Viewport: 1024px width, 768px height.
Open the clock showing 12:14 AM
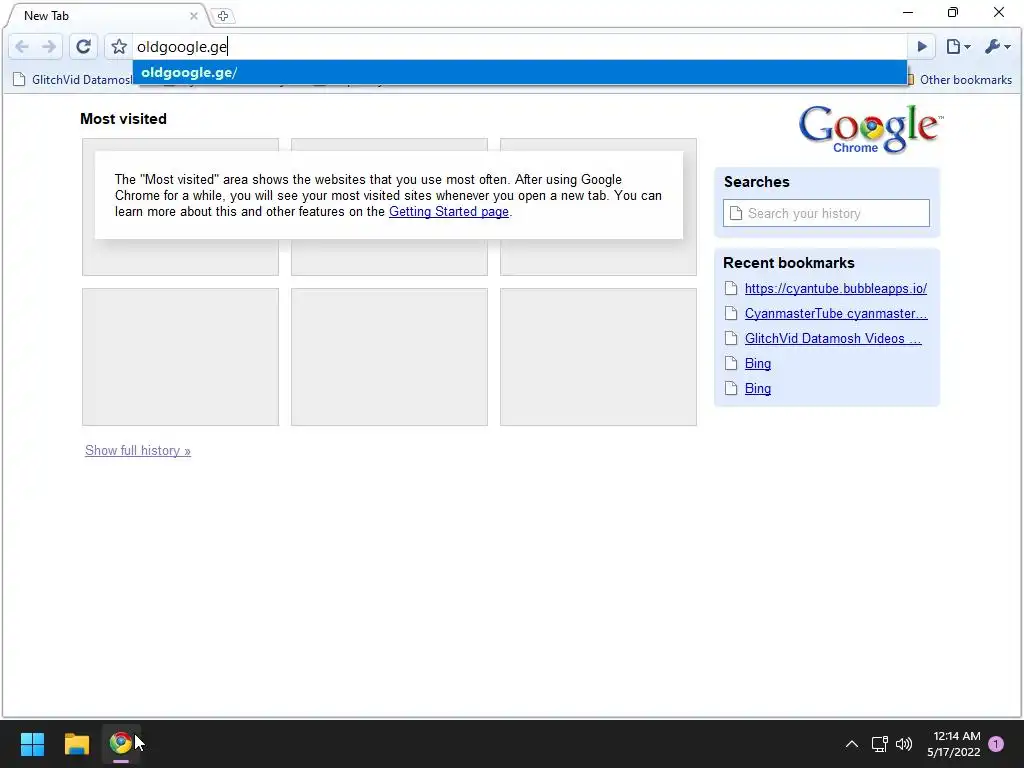click(x=953, y=744)
